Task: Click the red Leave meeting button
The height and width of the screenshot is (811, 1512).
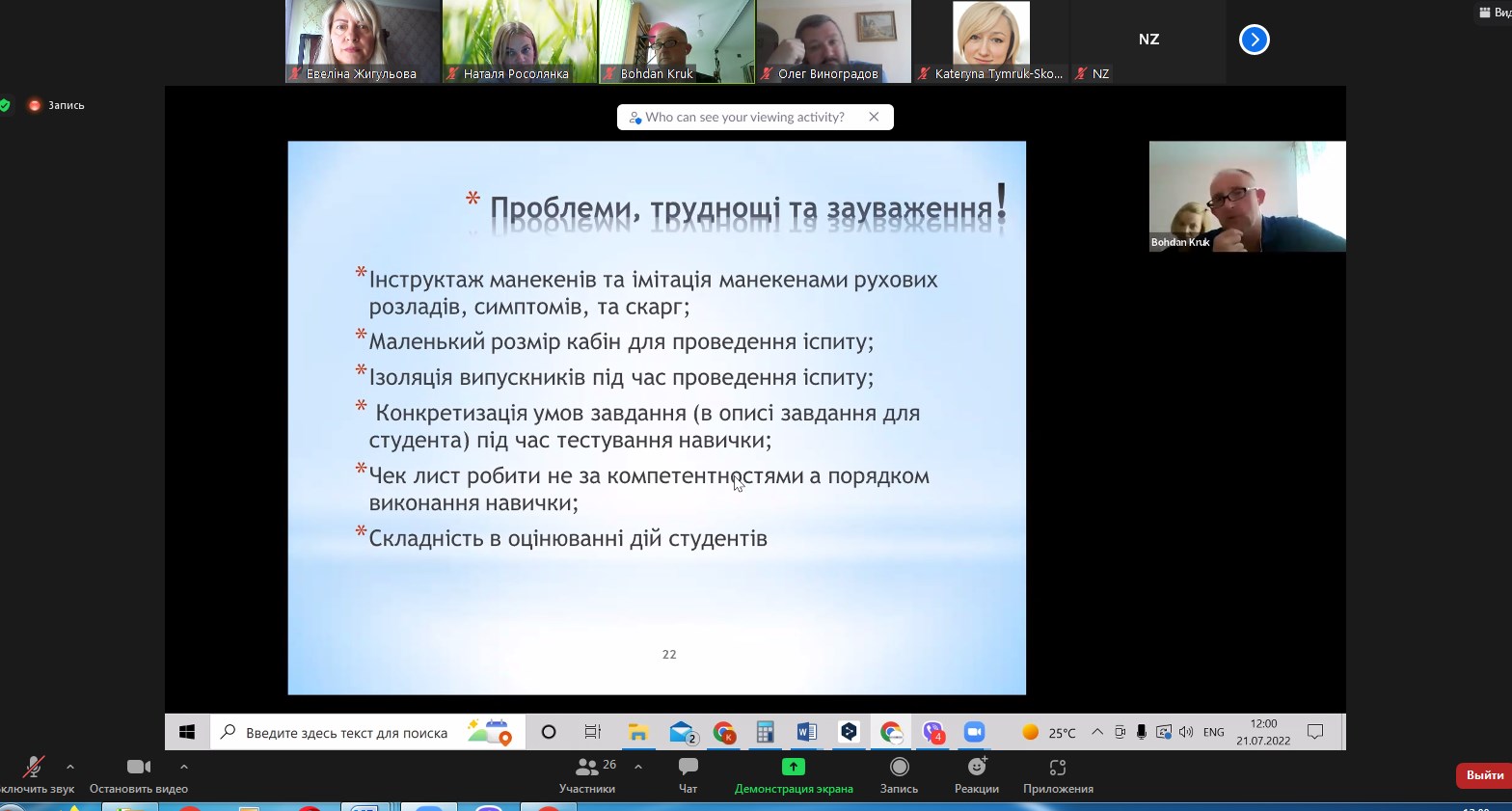Action: (1483, 775)
